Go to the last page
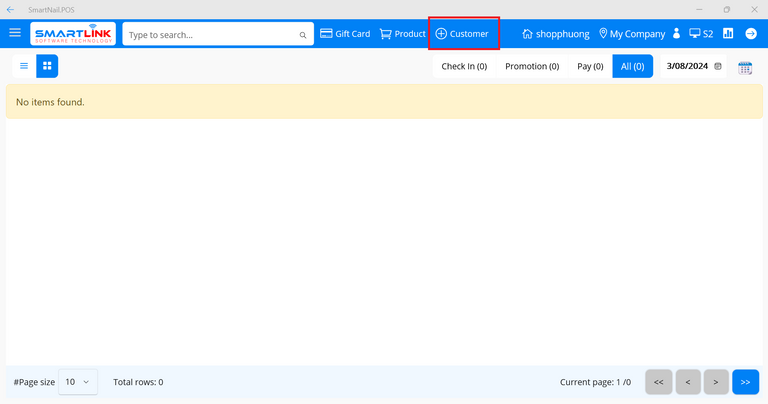 click(745, 382)
